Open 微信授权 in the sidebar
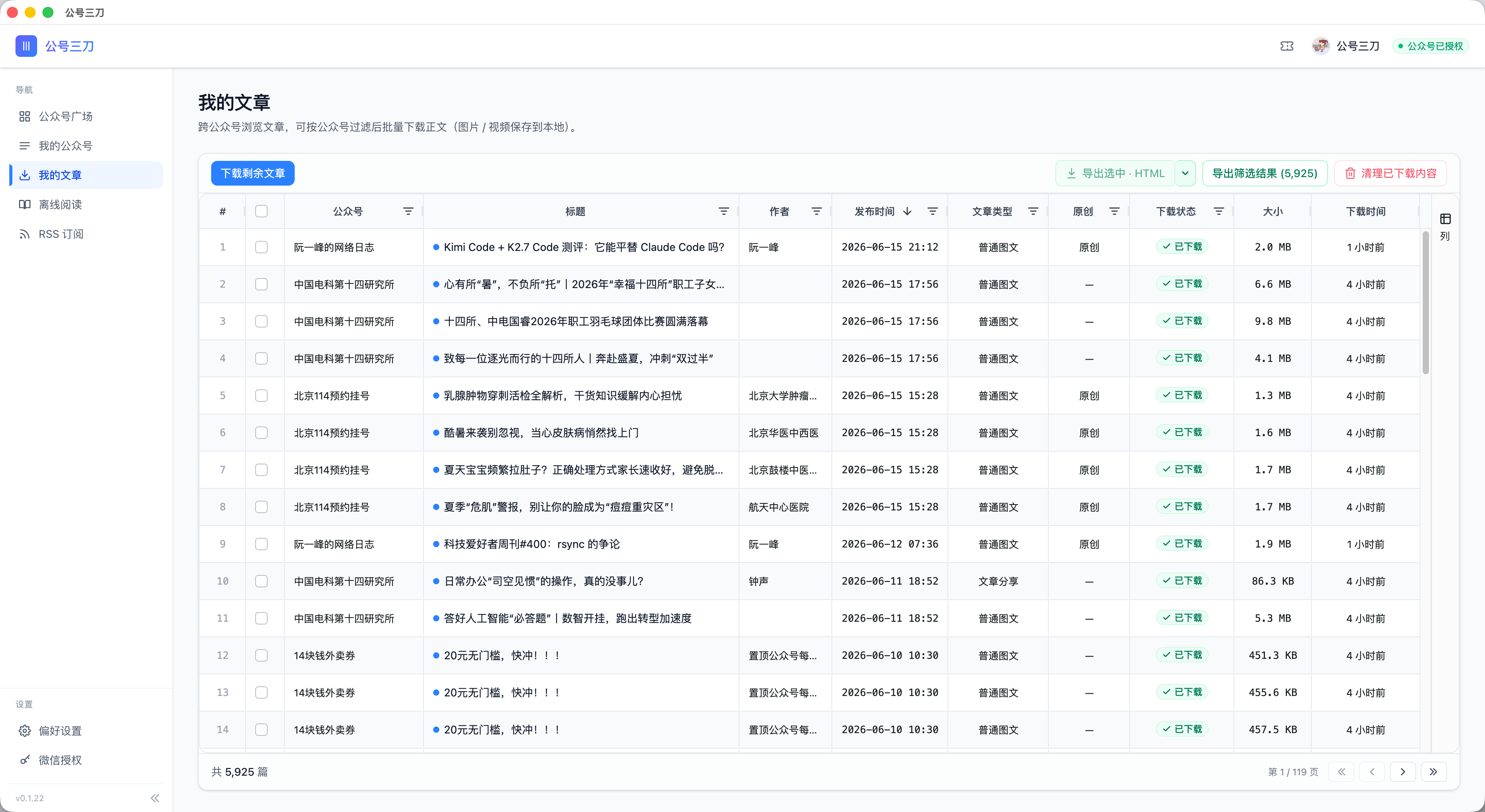Viewport: 1485px width, 812px height. pyautogui.click(x=87, y=760)
